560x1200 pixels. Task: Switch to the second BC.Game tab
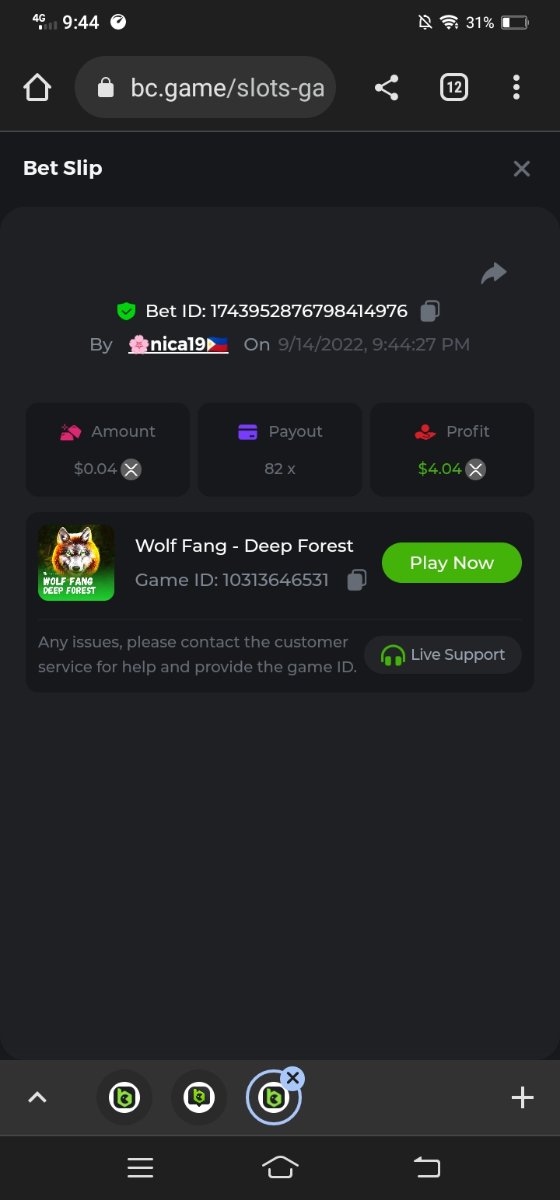pyautogui.click(x=199, y=1098)
